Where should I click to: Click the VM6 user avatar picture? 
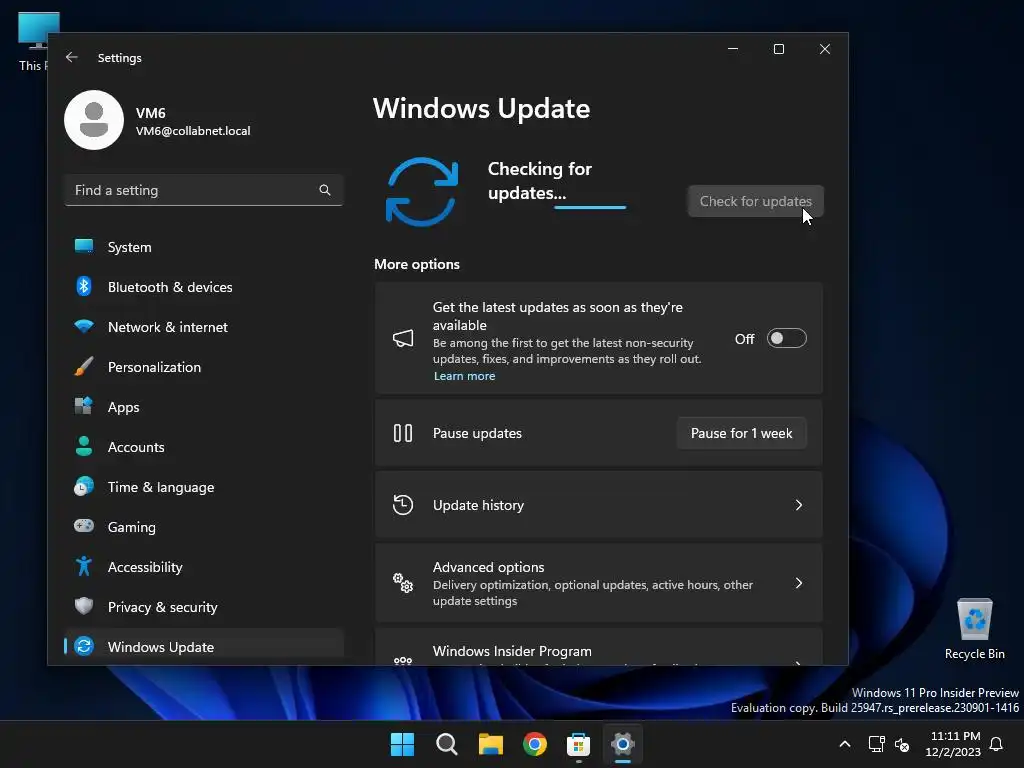tap(94, 120)
